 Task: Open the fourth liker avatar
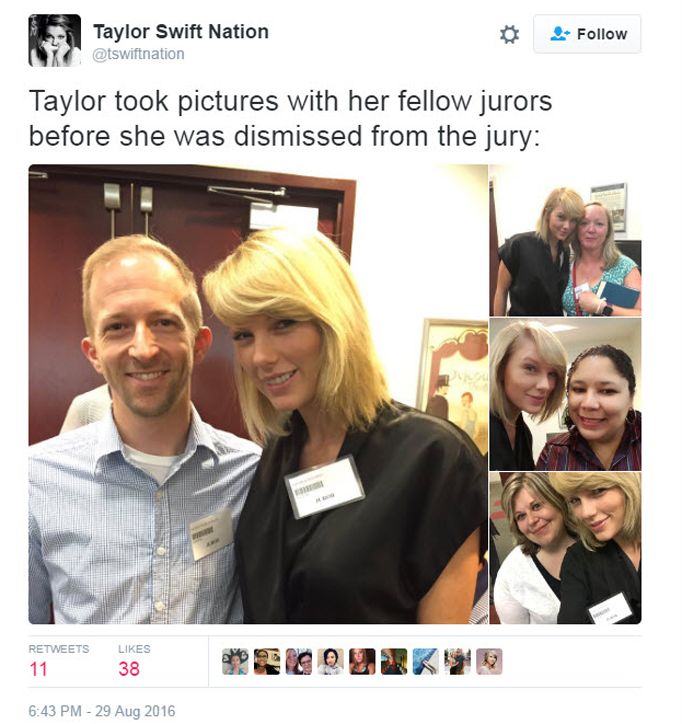click(331, 662)
